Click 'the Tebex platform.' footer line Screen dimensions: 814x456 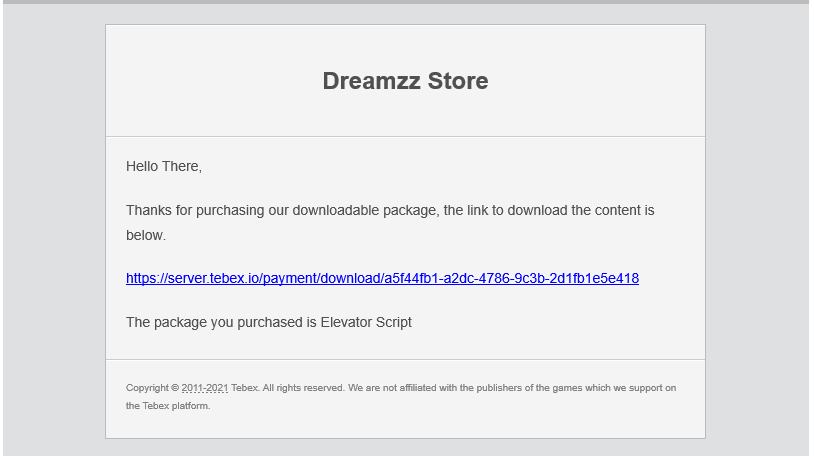(x=168, y=406)
